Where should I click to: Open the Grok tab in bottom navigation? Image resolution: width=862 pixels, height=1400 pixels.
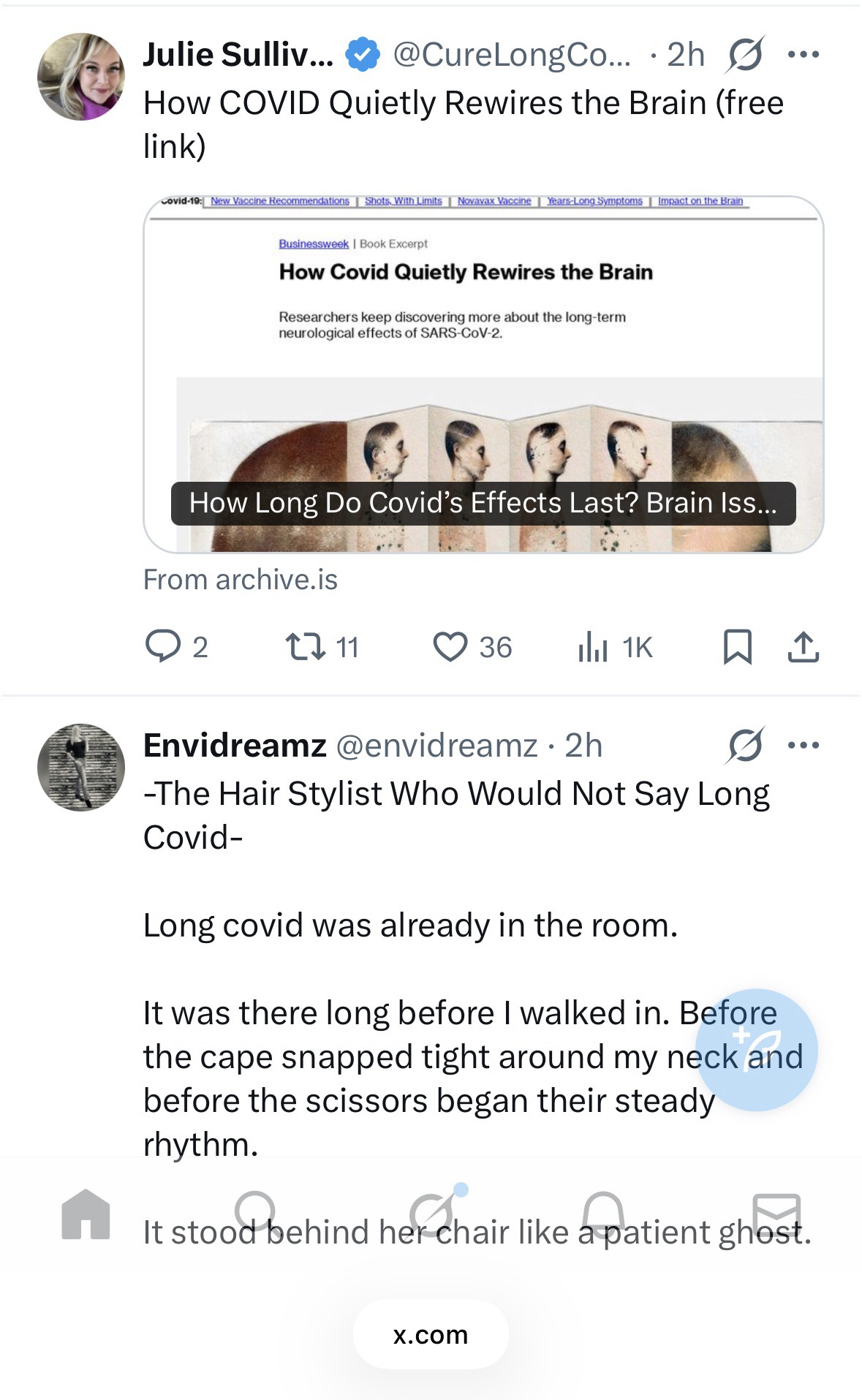point(433,1214)
